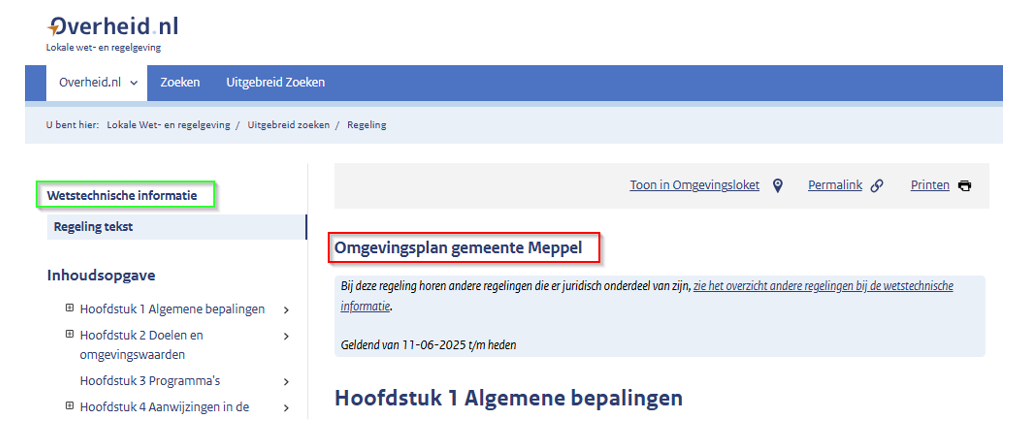The width and height of the screenshot is (1033, 443).
Task: Click the map pin icon beside Omgevingsloket
Action: point(777,185)
